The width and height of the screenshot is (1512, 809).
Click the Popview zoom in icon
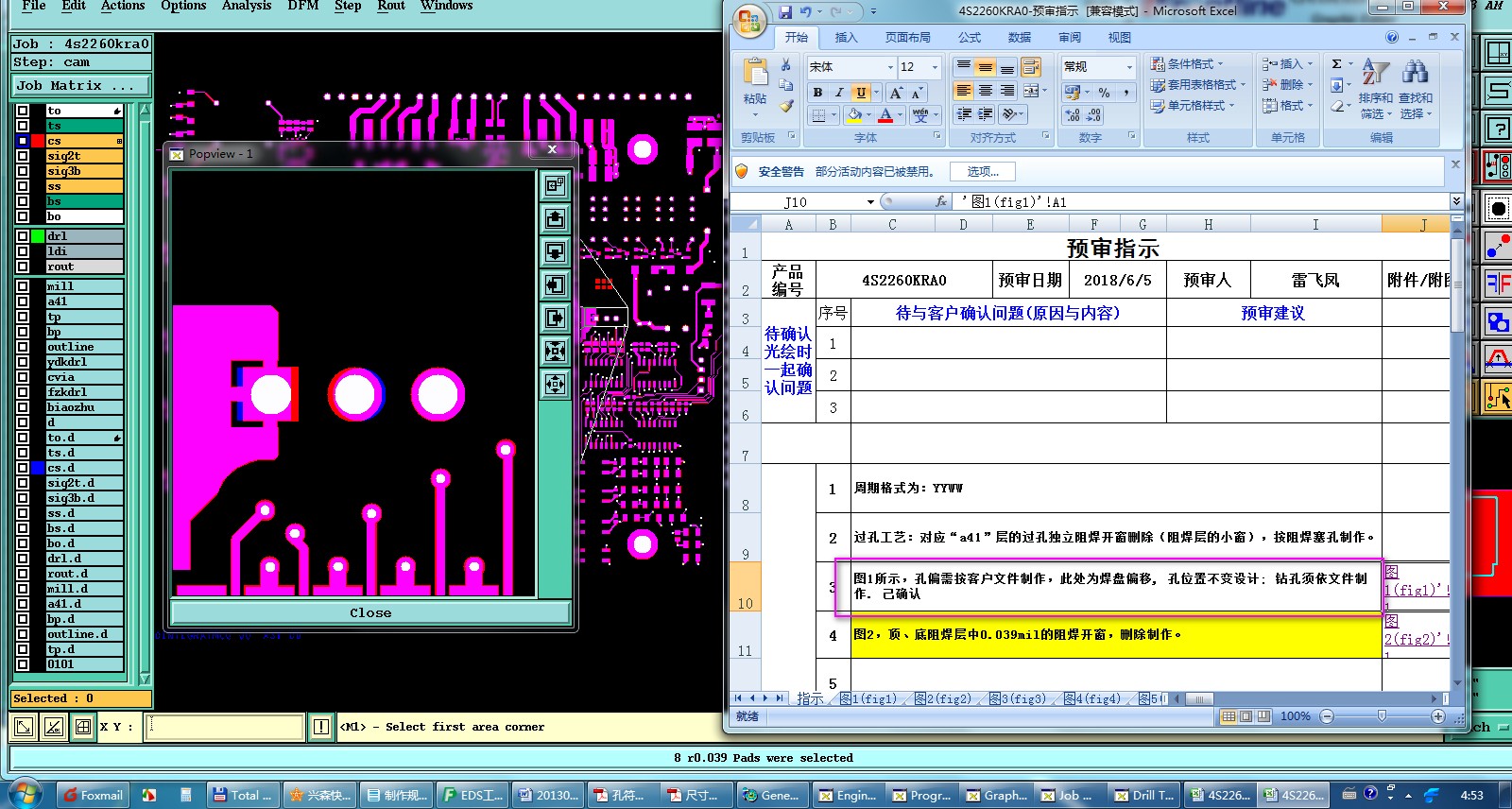(555, 351)
